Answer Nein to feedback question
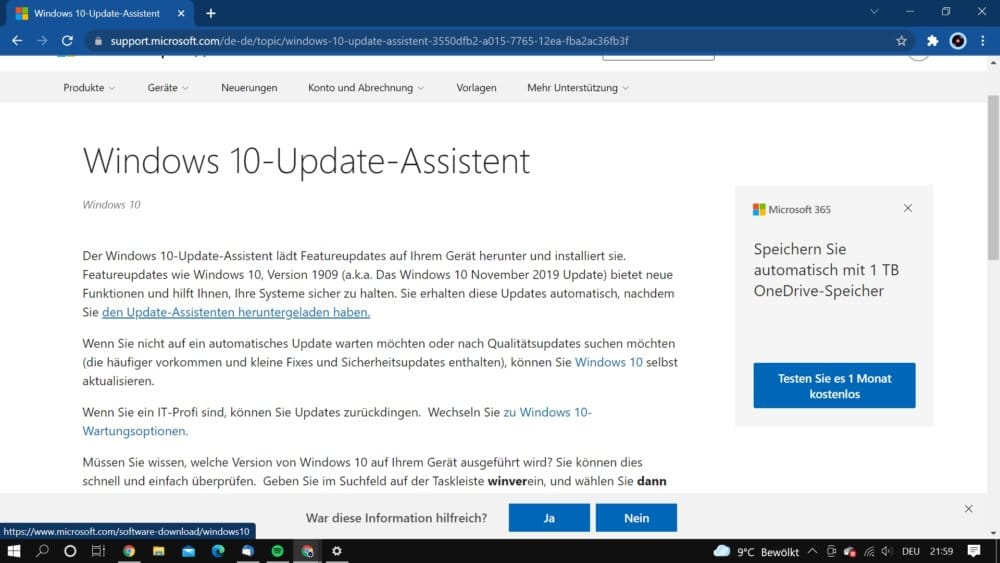This screenshot has width=1000, height=563. (x=636, y=518)
